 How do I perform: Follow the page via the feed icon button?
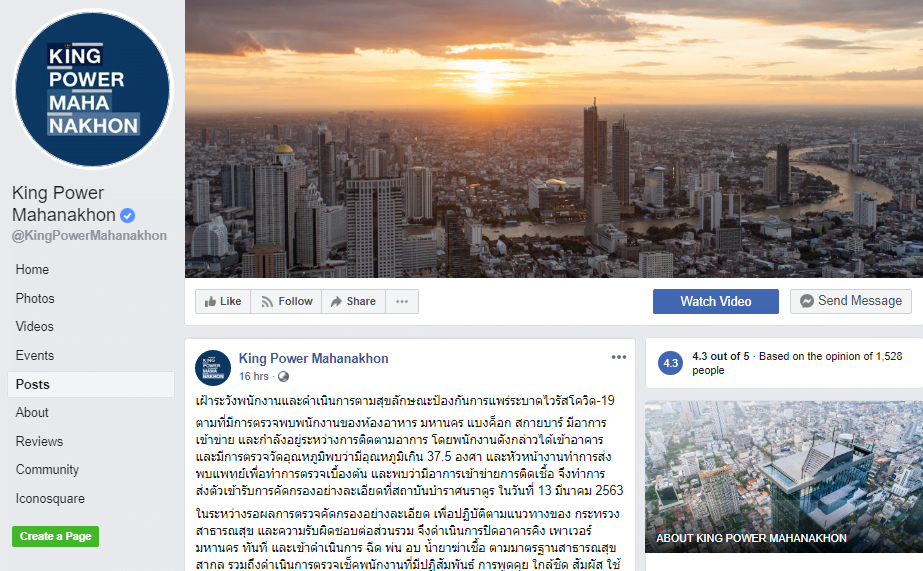[286, 301]
